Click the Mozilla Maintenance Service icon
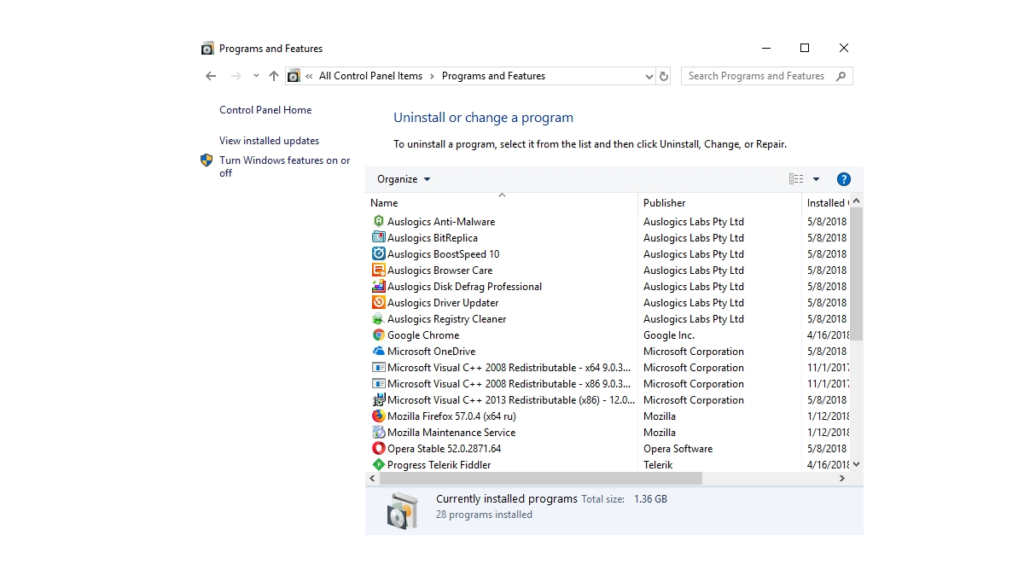The width and height of the screenshot is (1024, 576). 378,432
